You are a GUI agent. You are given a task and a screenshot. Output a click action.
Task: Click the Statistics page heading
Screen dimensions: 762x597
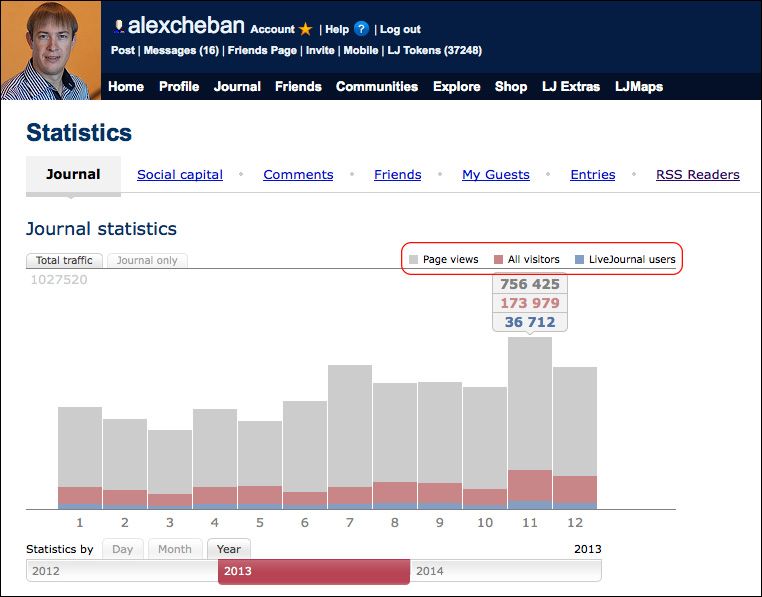coord(79,132)
